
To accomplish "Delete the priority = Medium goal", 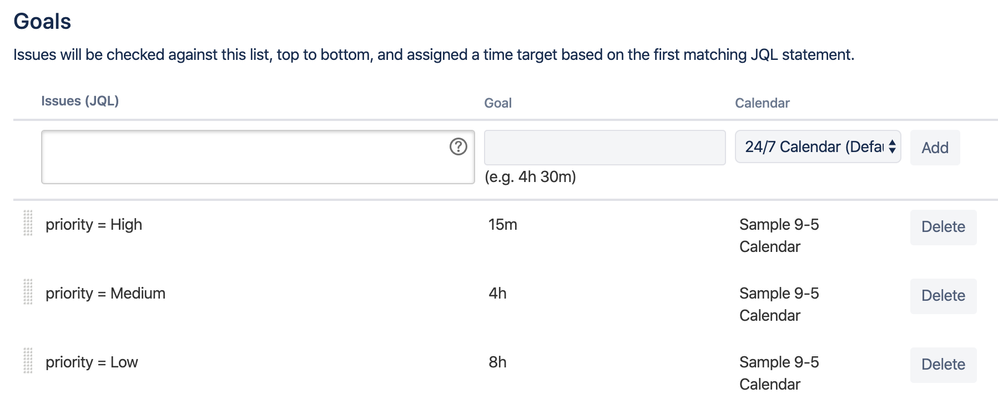I will tap(943, 296).
